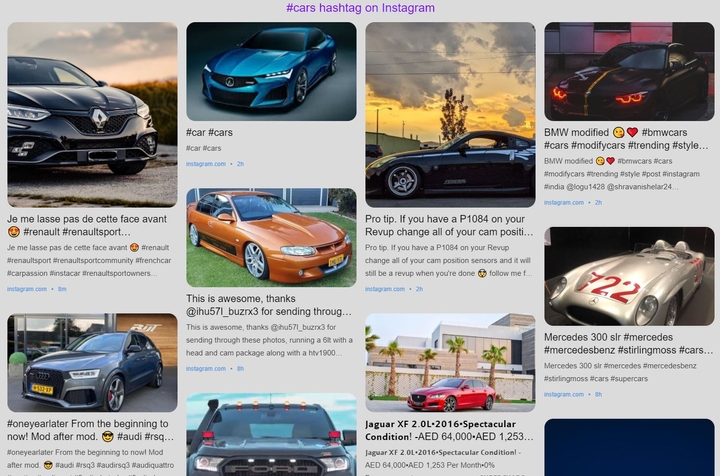Open the black sports car sunset photo
This screenshot has height=476, width=720.
click(x=450, y=115)
